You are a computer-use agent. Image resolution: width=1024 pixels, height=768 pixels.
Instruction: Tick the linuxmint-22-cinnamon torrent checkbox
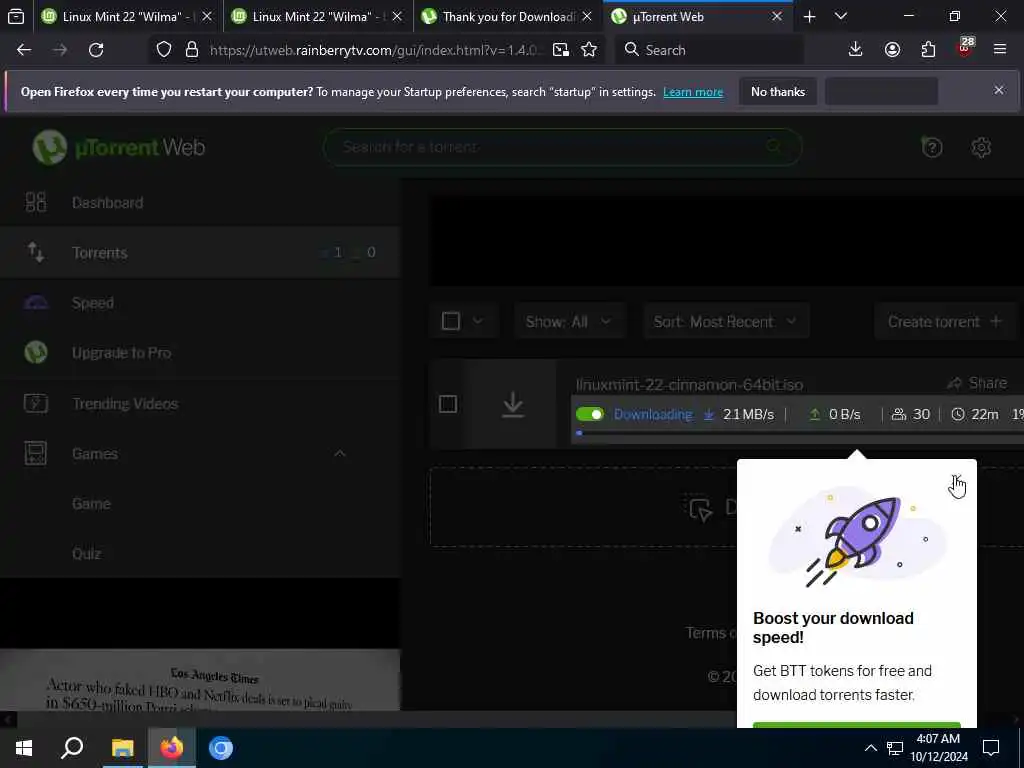(448, 404)
